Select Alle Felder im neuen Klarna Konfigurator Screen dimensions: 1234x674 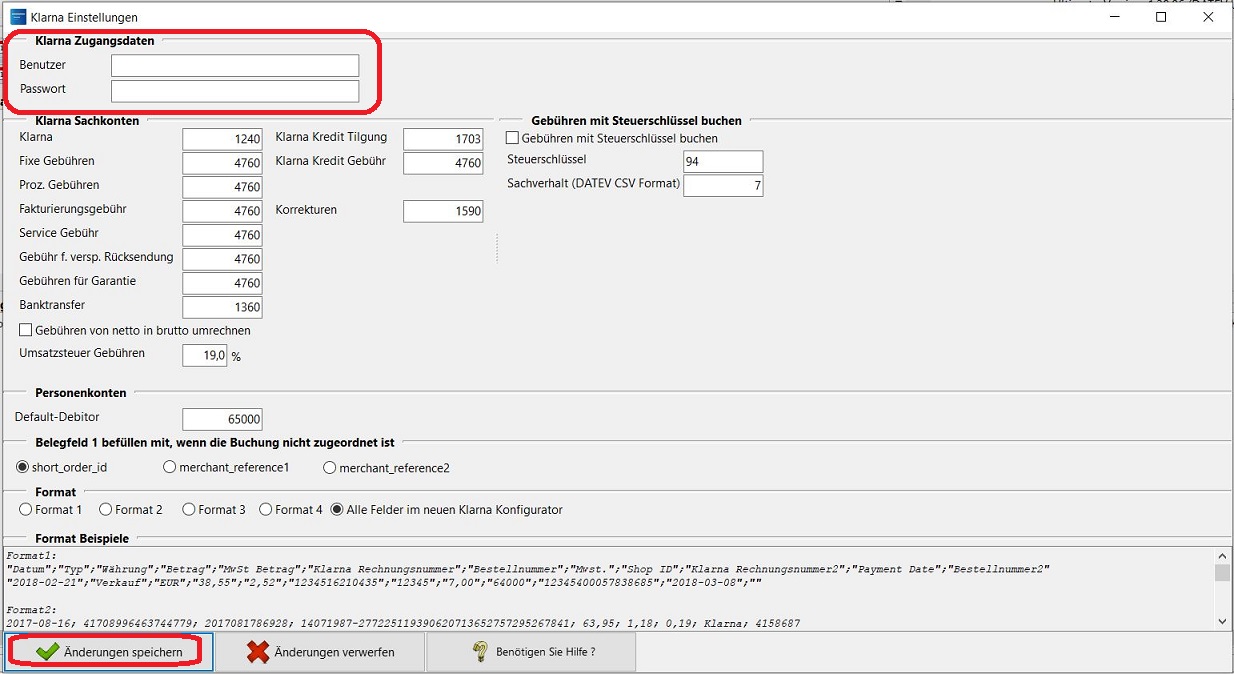coord(337,509)
